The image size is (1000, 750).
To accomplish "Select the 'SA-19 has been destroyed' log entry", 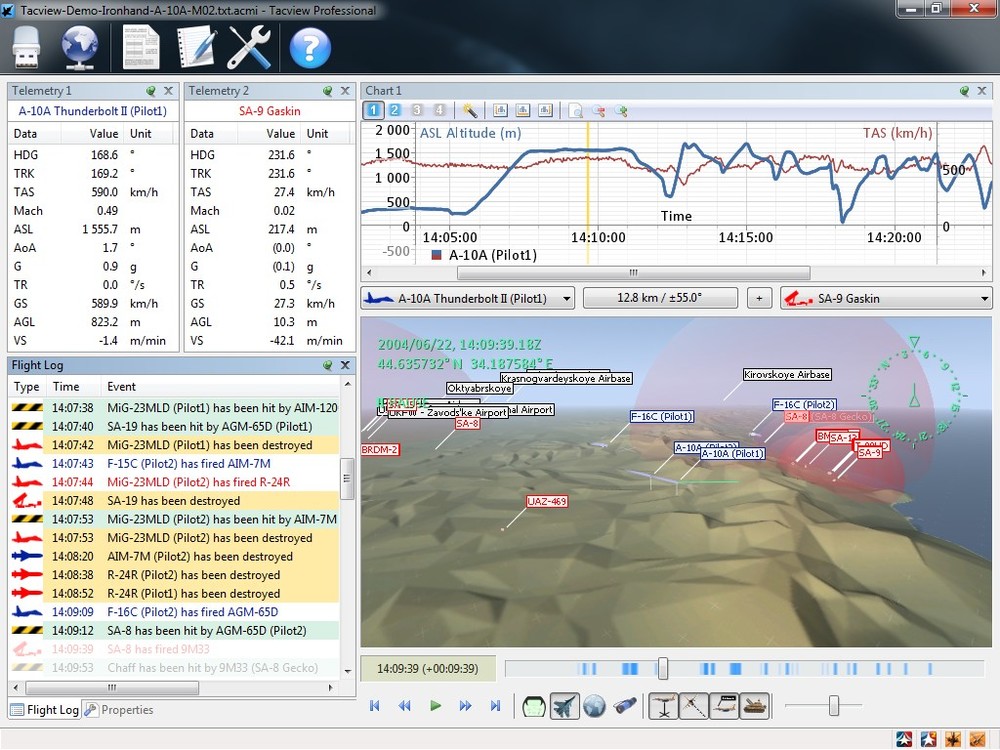I will 175,501.
